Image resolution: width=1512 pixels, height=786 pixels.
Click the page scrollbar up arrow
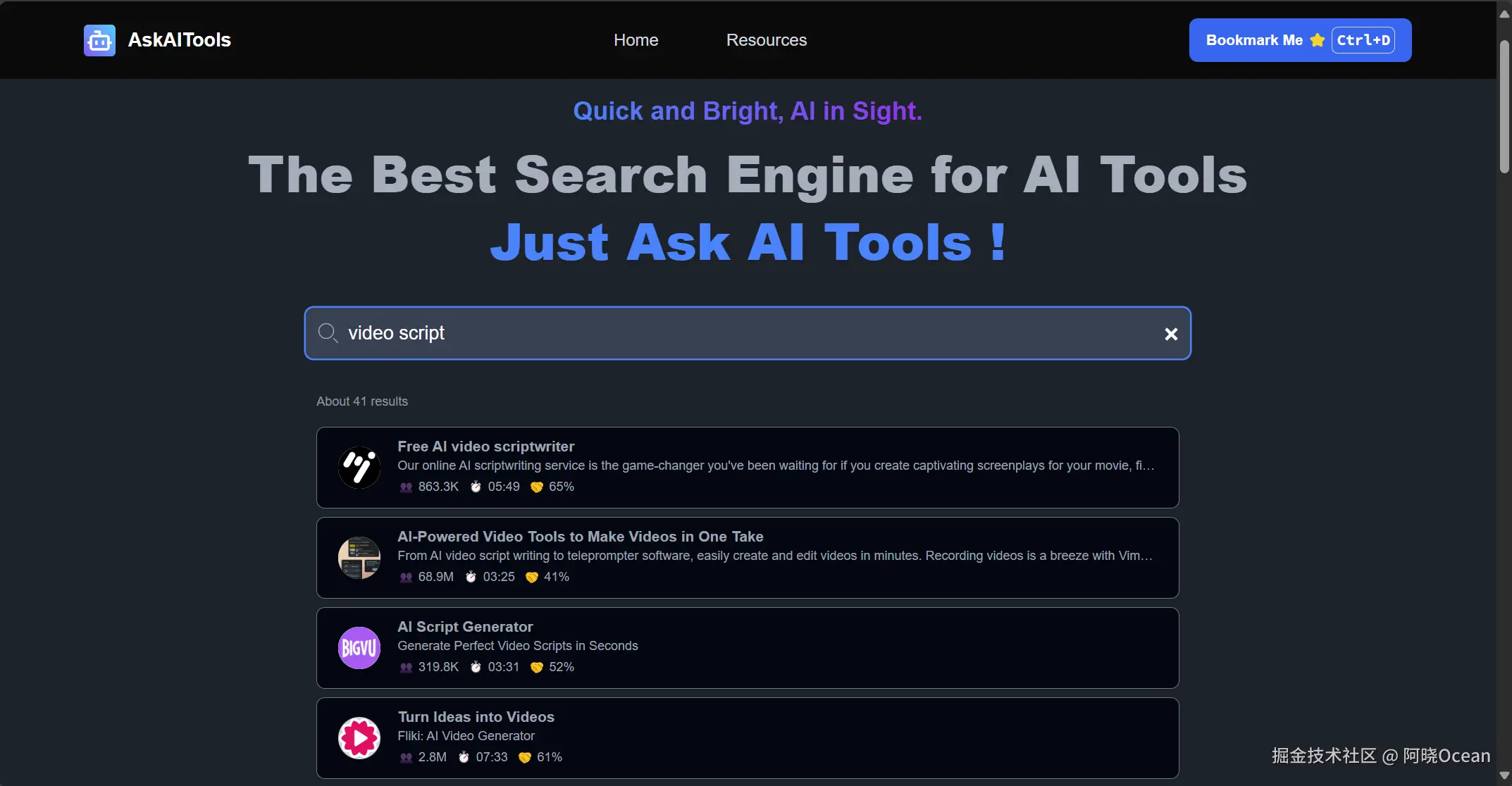[x=1504, y=13]
